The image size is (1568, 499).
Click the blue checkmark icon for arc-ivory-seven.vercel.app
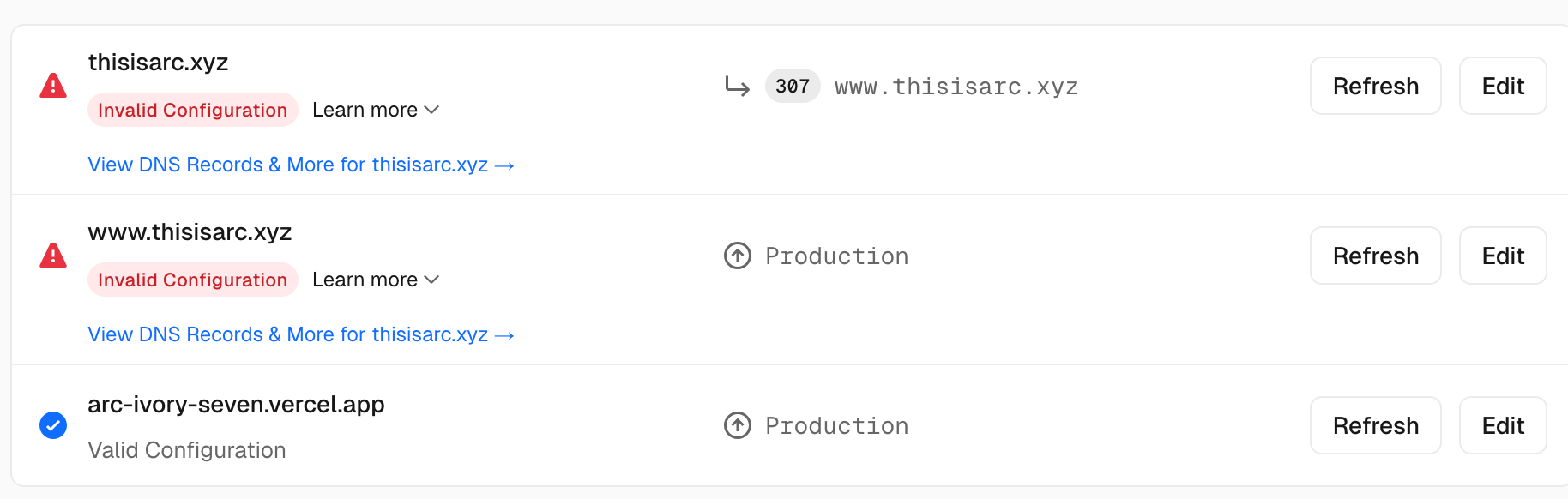click(x=53, y=425)
